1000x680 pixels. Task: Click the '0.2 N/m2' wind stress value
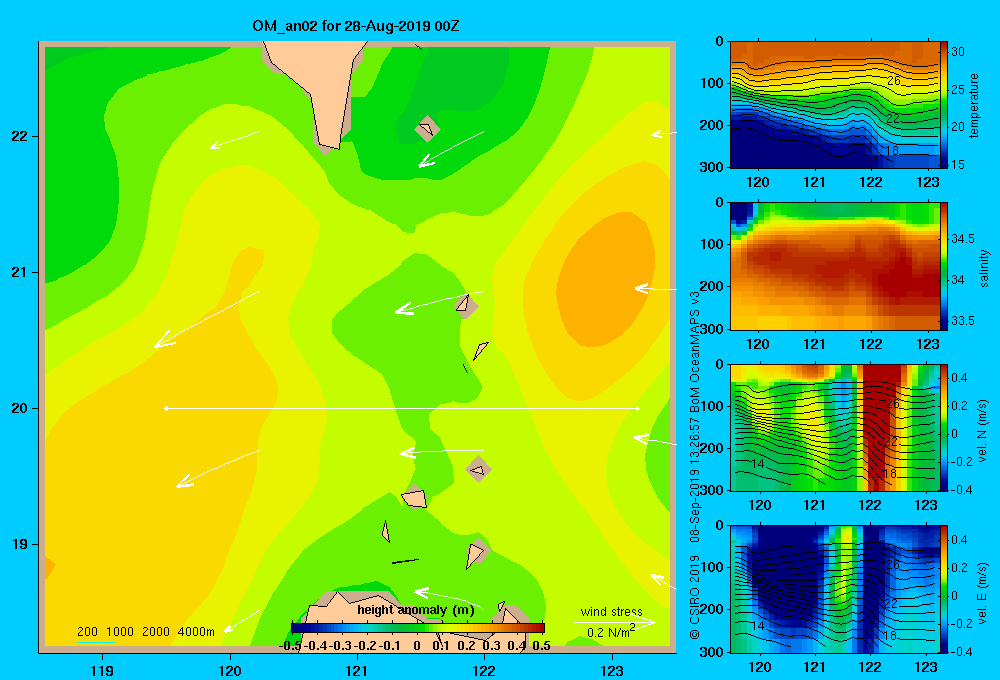610,632
